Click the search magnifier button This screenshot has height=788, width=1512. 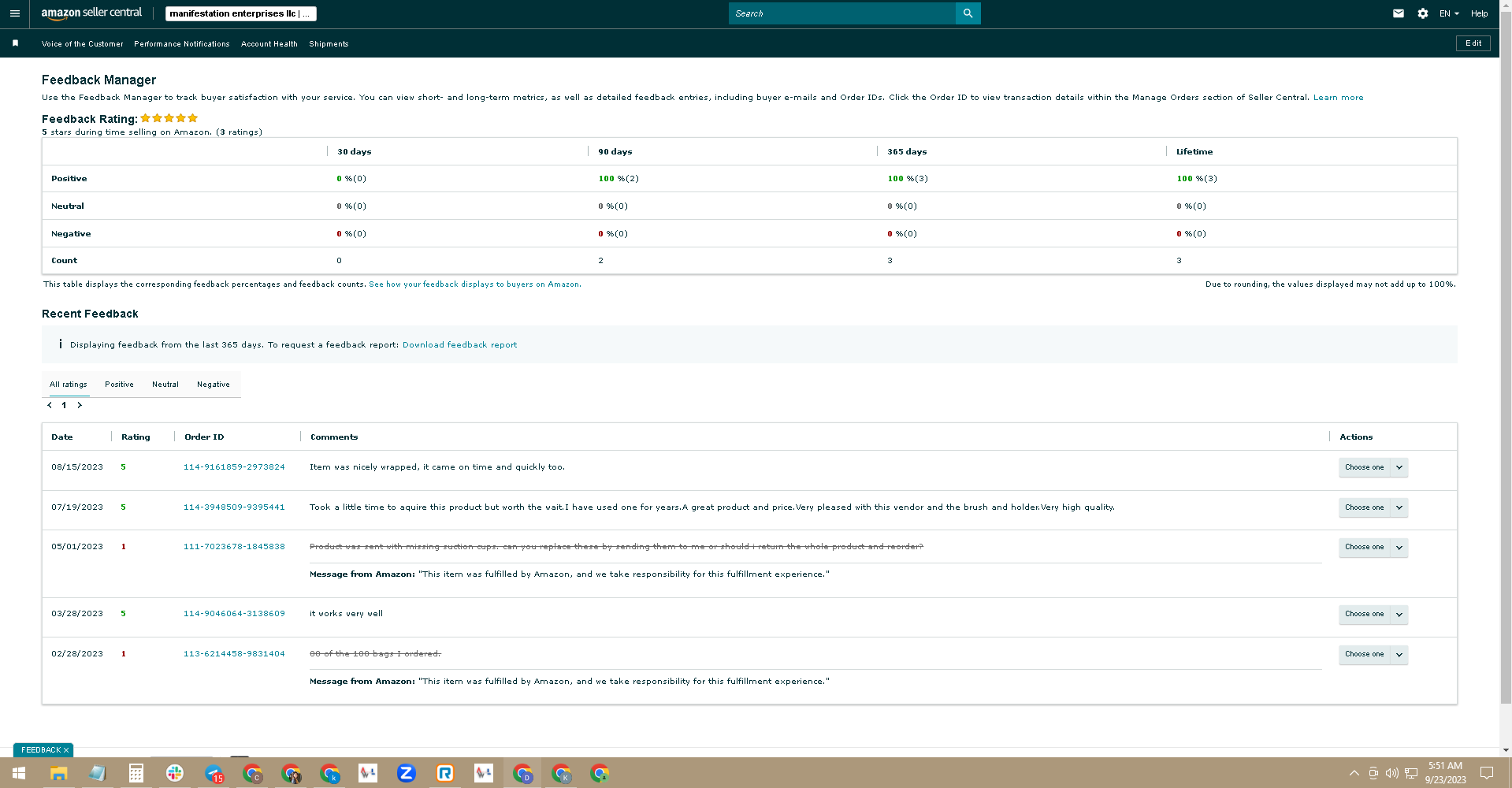(x=968, y=13)
